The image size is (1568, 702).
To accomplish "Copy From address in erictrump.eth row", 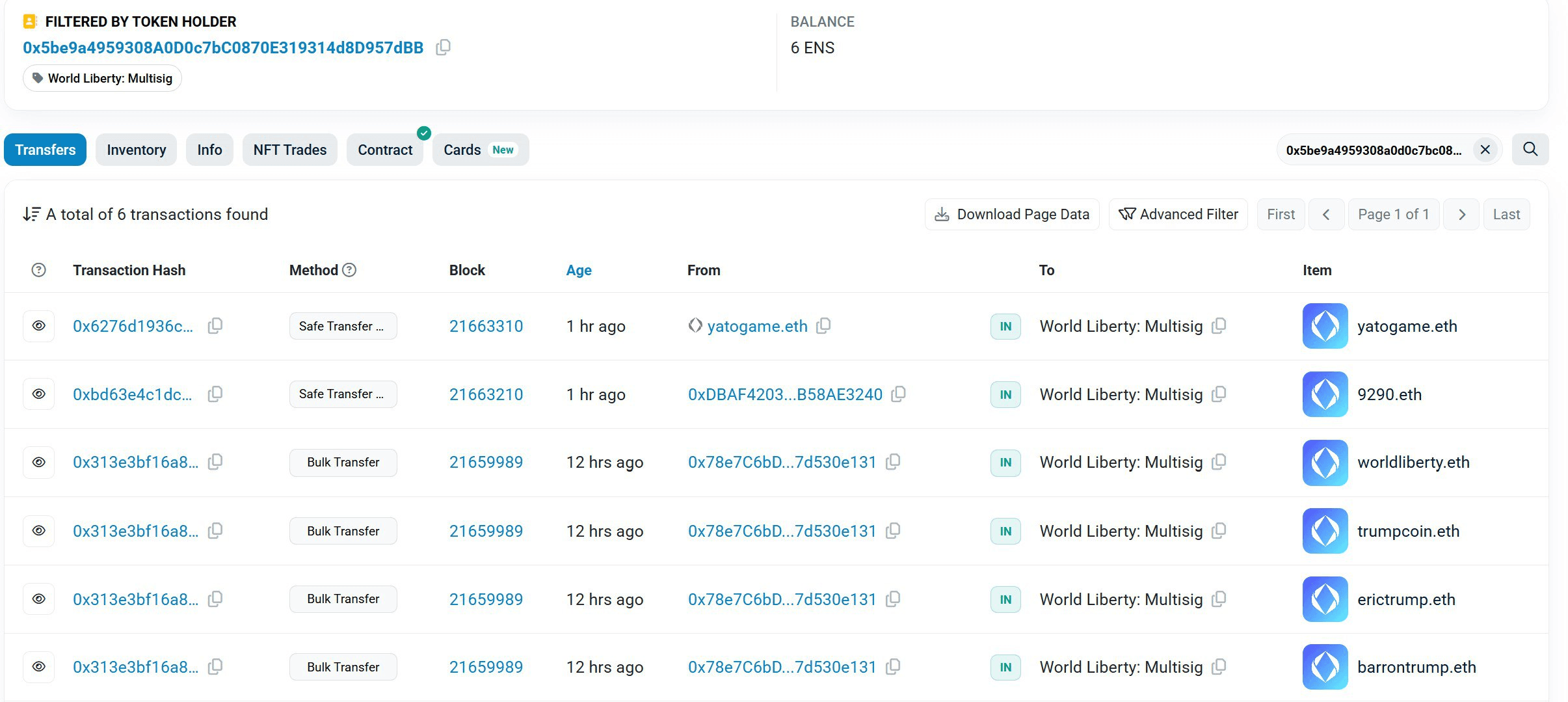I will tap(893, 599).
